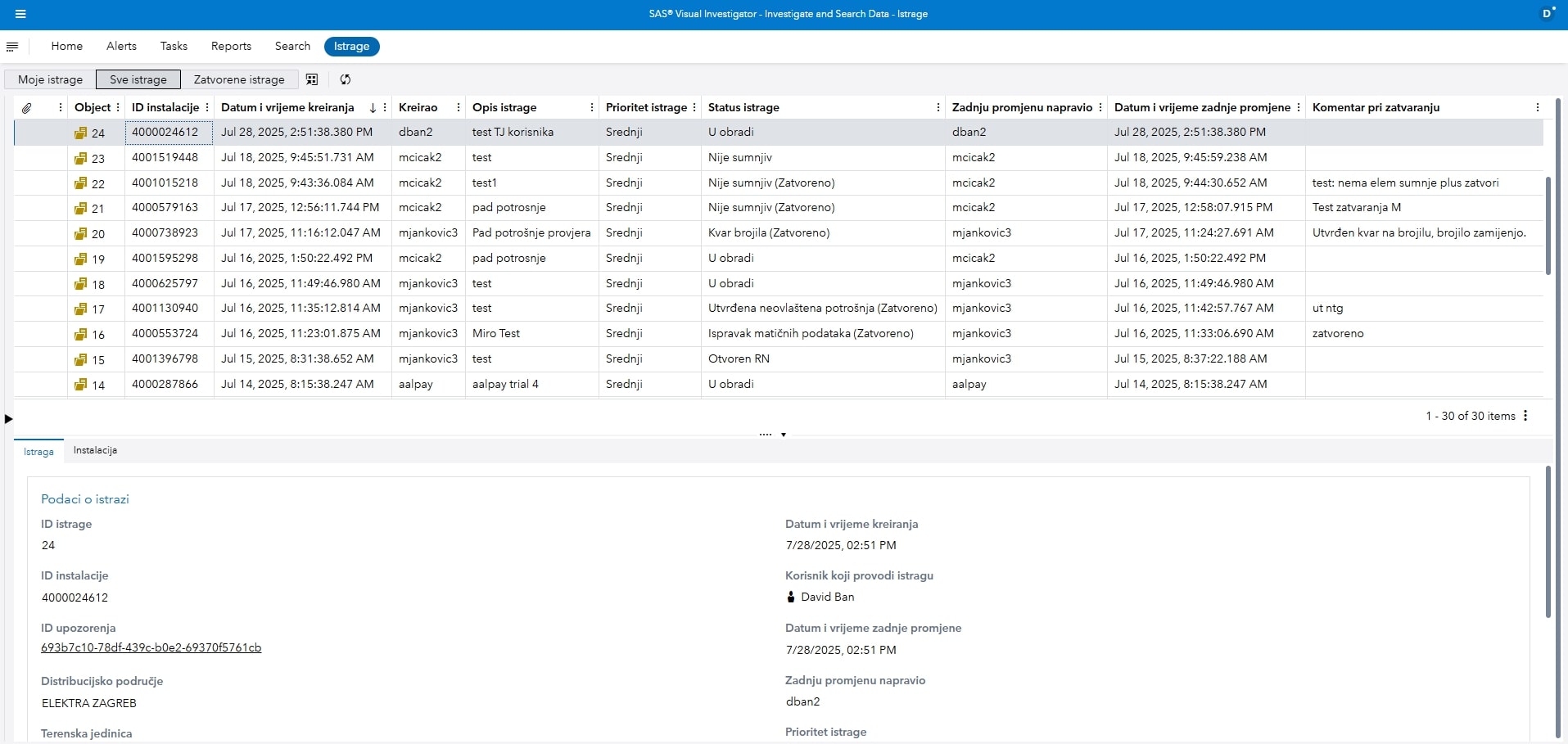This screenshot has width=1568, height=744.
Task: Open the user profile avatar in the top right
Action: tap(1548, 13)
